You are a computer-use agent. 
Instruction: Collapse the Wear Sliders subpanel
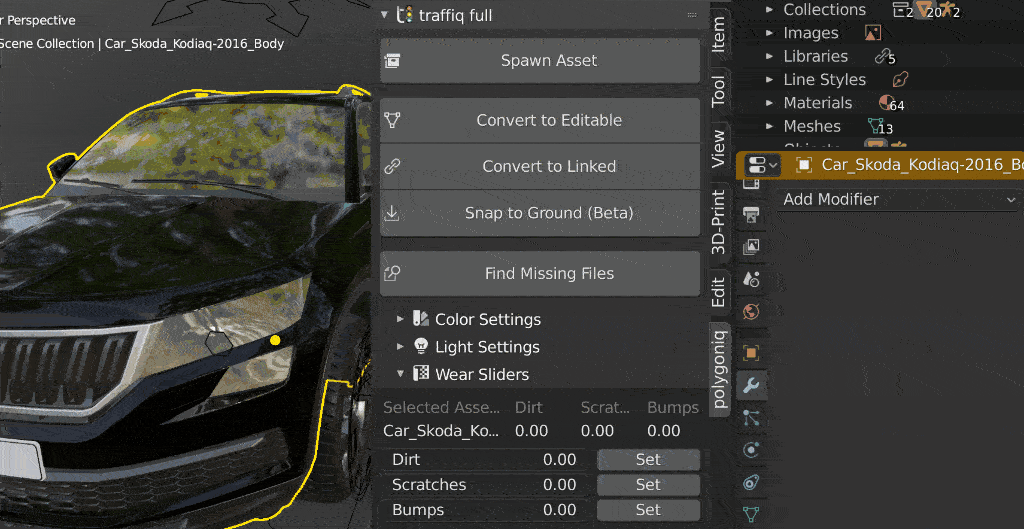(x=400, y=374)
